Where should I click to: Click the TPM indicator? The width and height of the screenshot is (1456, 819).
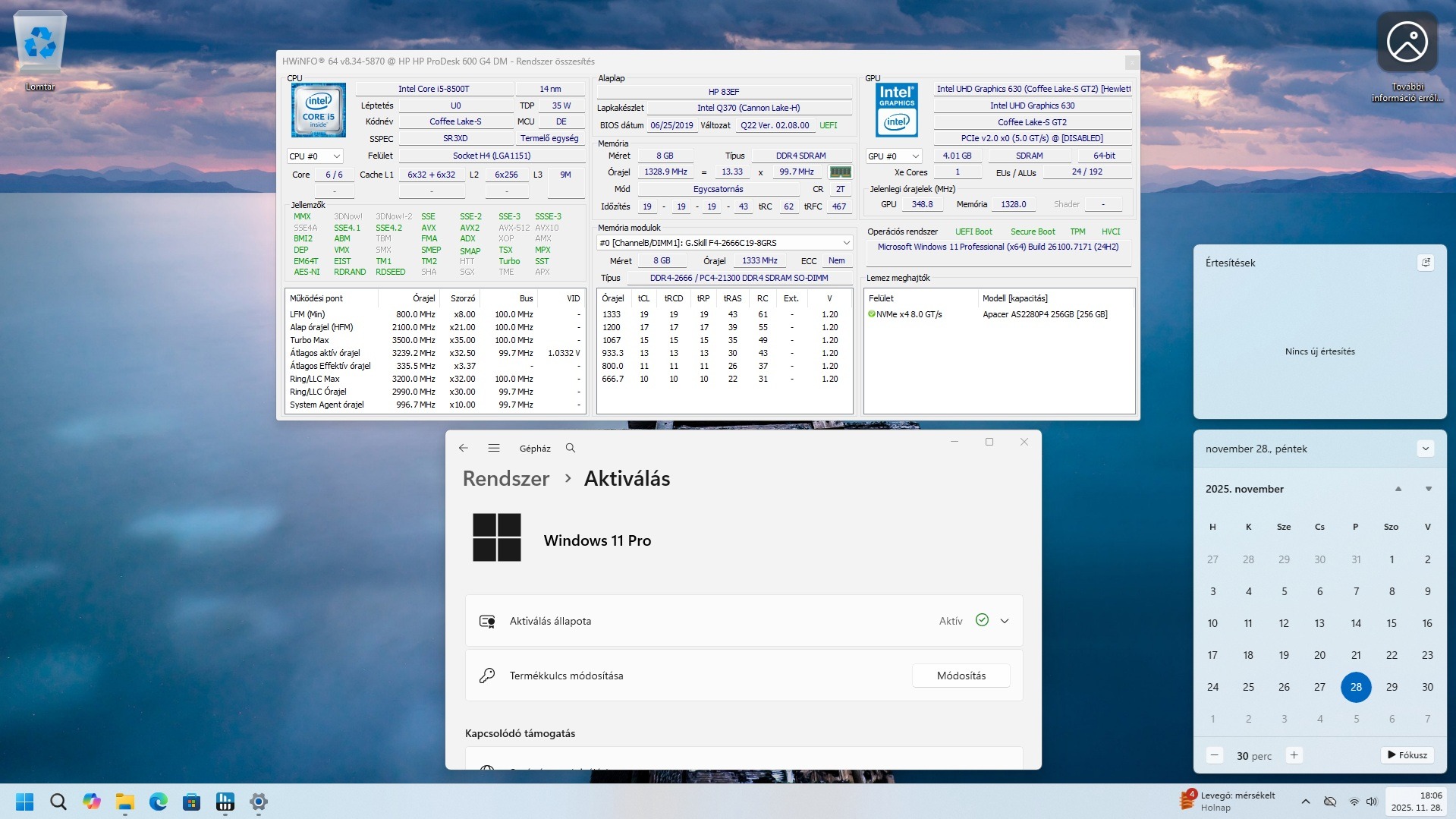coord(1077,232)
